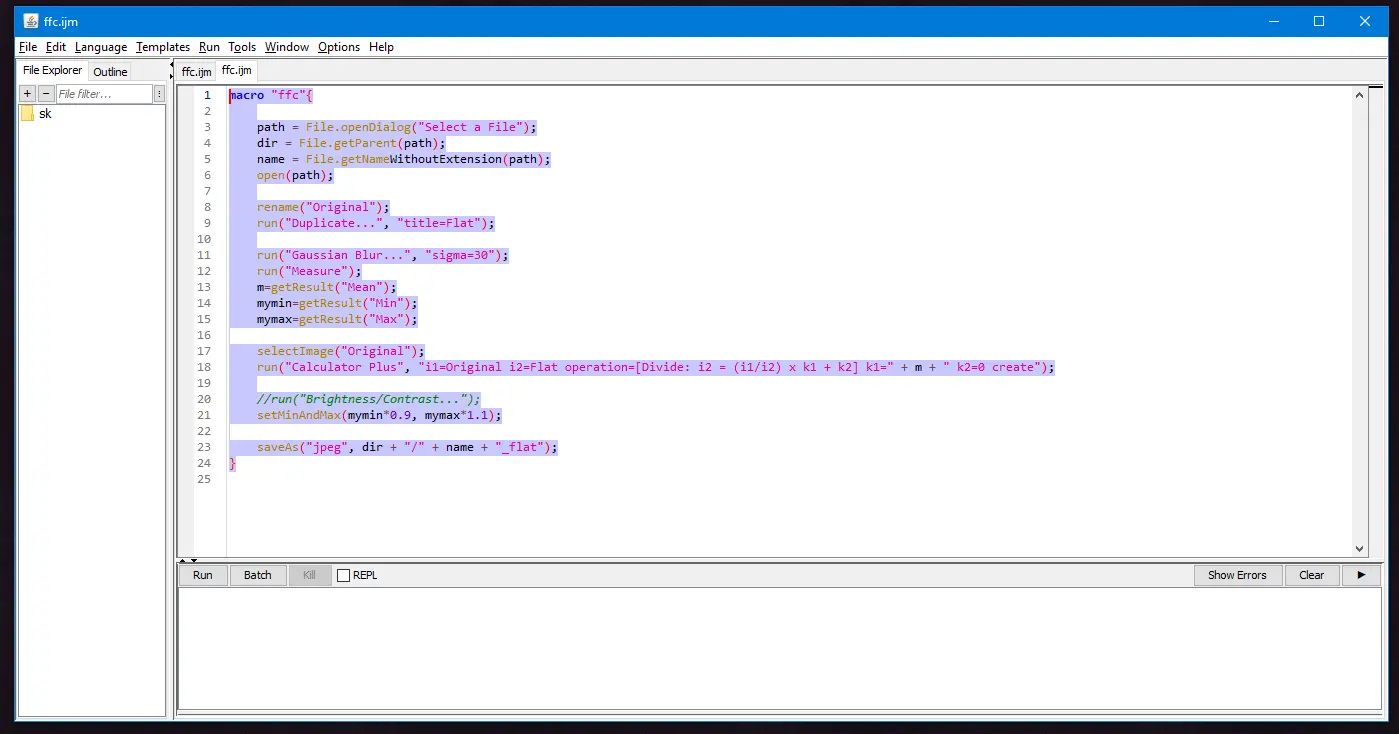The width and height of the screenshot is (1399, 734).
Task: Open the Language menu
Action: pyautogui.click(x=101, y=47)
